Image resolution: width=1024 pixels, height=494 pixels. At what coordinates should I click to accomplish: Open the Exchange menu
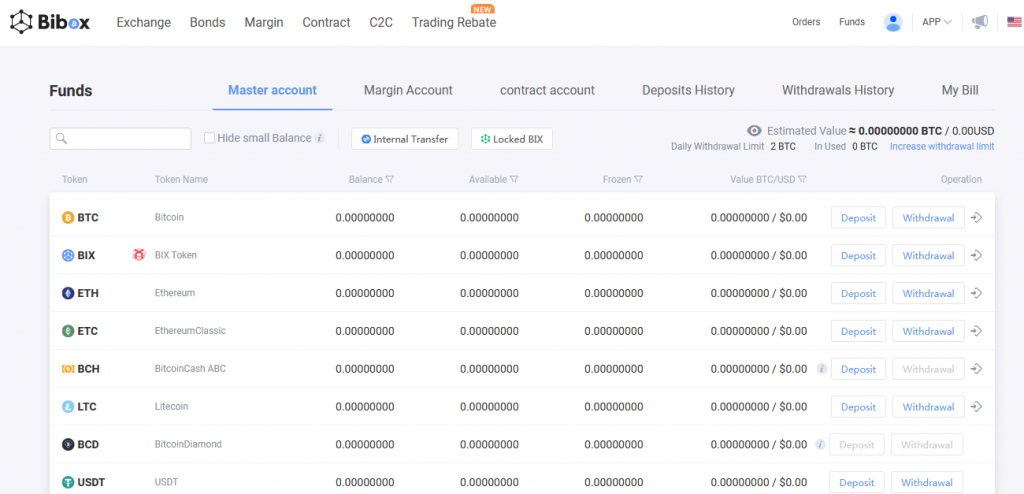pyautogui.click(x=144, y=22)
